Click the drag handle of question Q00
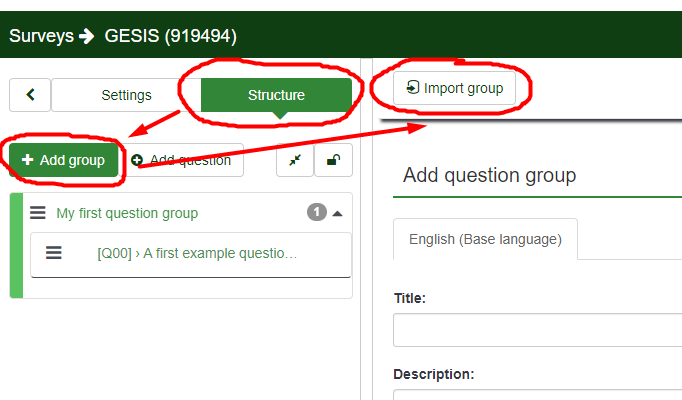 pos(54,254)
